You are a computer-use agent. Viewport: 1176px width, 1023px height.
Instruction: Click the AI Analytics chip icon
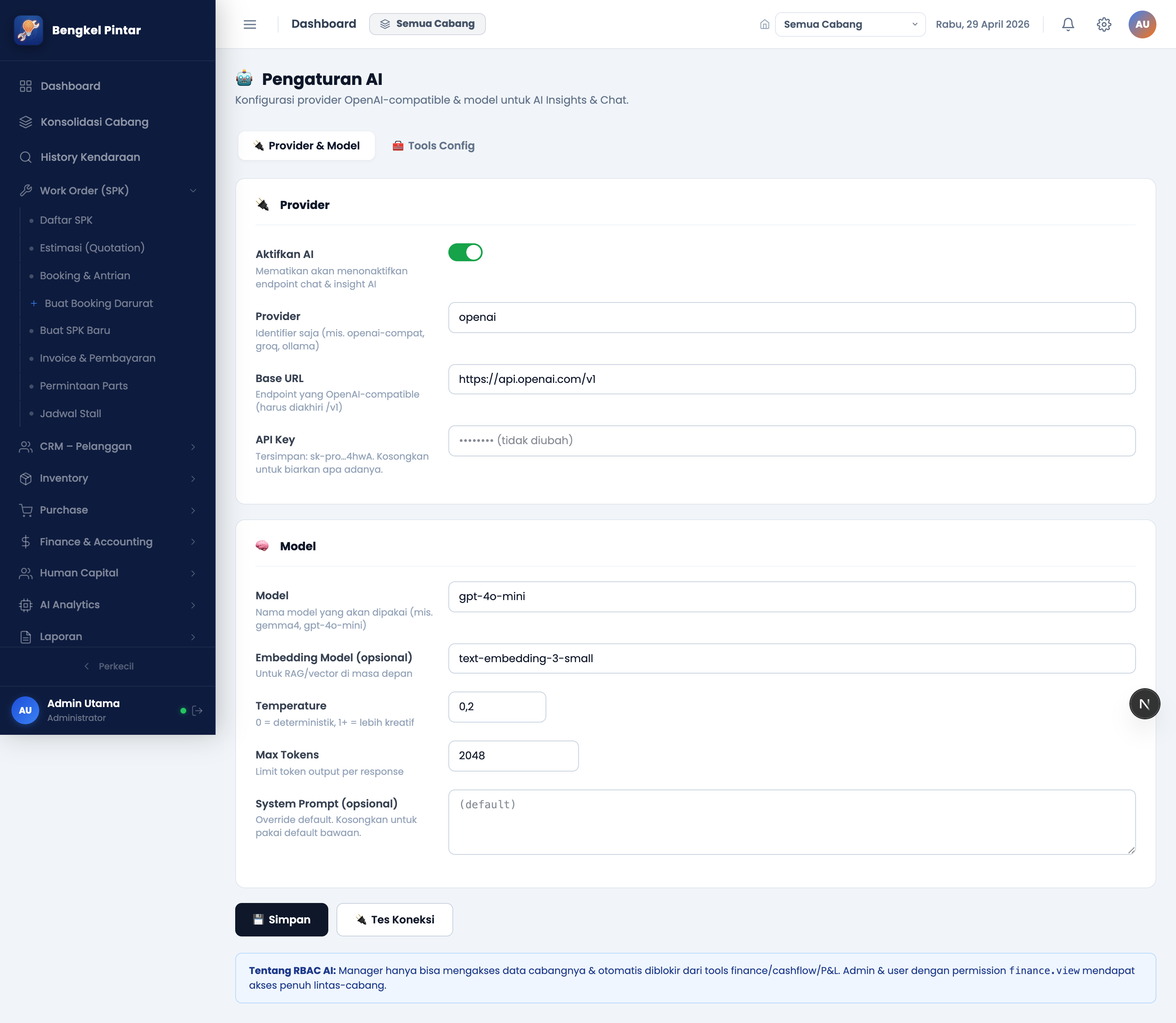26,605
